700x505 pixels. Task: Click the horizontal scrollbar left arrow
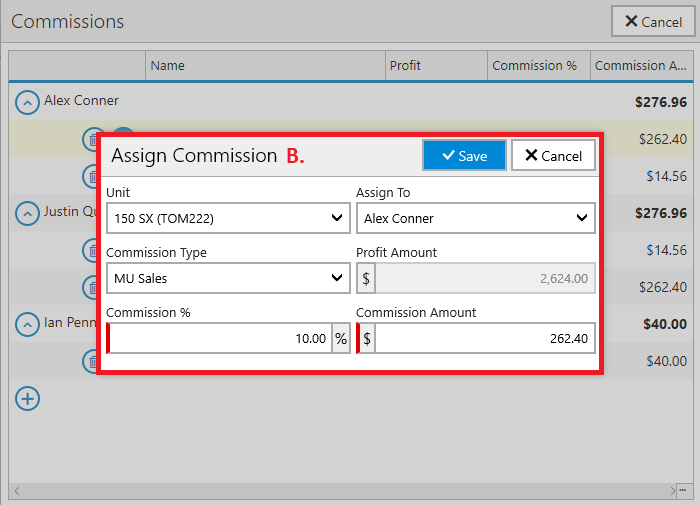click(17, 491)
